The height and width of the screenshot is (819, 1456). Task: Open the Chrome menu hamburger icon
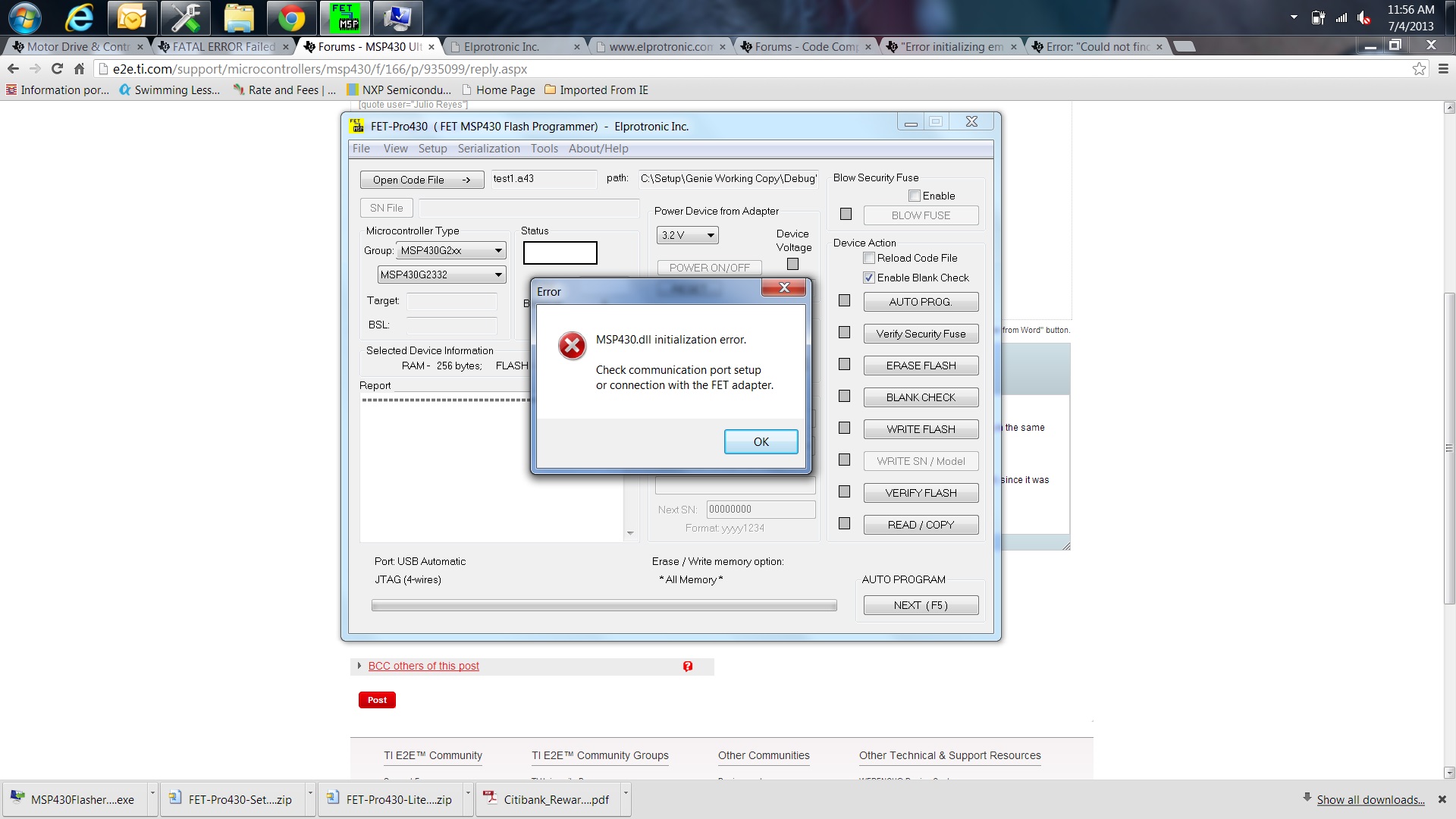(x=1443, y=69)
